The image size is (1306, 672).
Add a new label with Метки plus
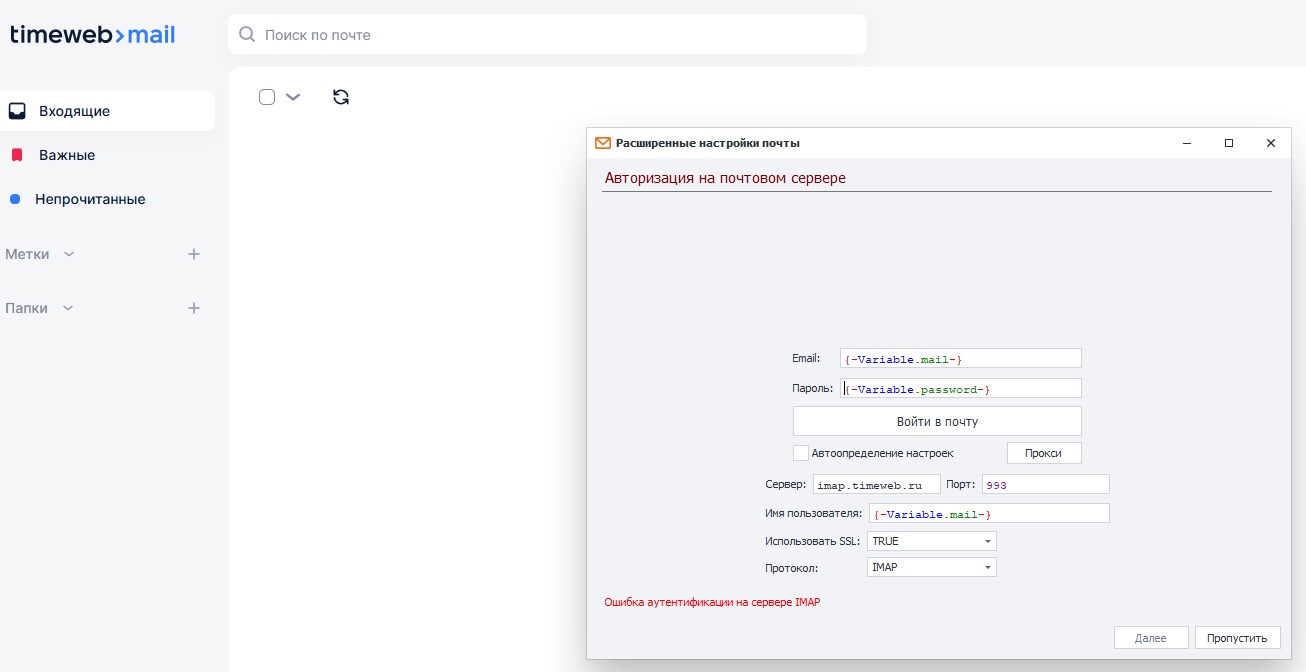(x=194, y=254)
